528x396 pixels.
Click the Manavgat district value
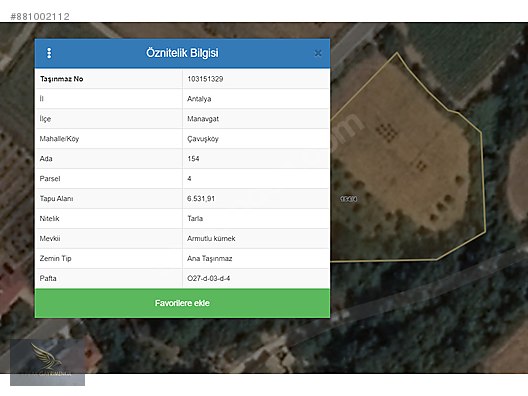tap(203, 119)
